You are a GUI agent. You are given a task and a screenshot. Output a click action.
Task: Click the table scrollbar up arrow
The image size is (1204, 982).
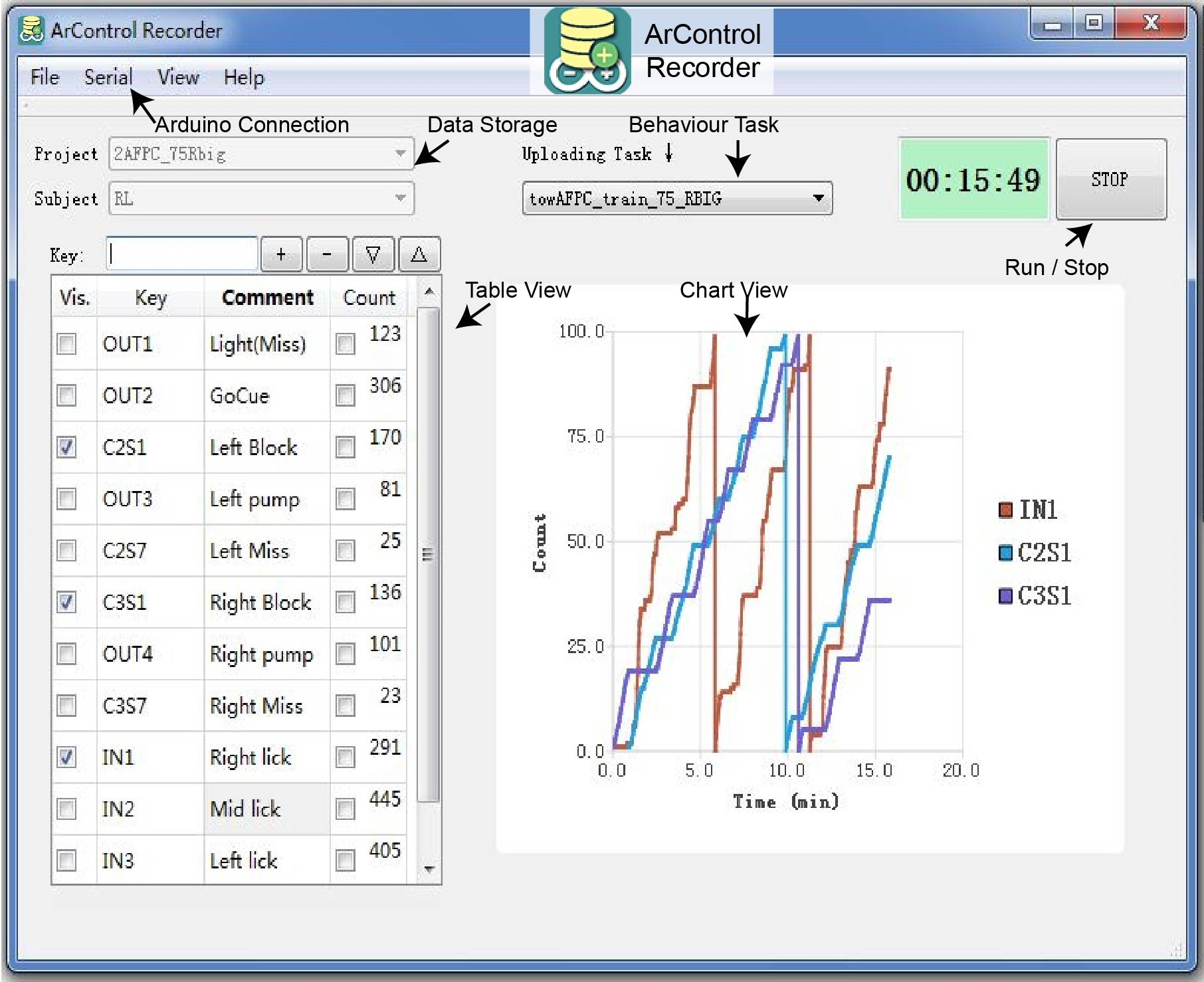[429, 291]
